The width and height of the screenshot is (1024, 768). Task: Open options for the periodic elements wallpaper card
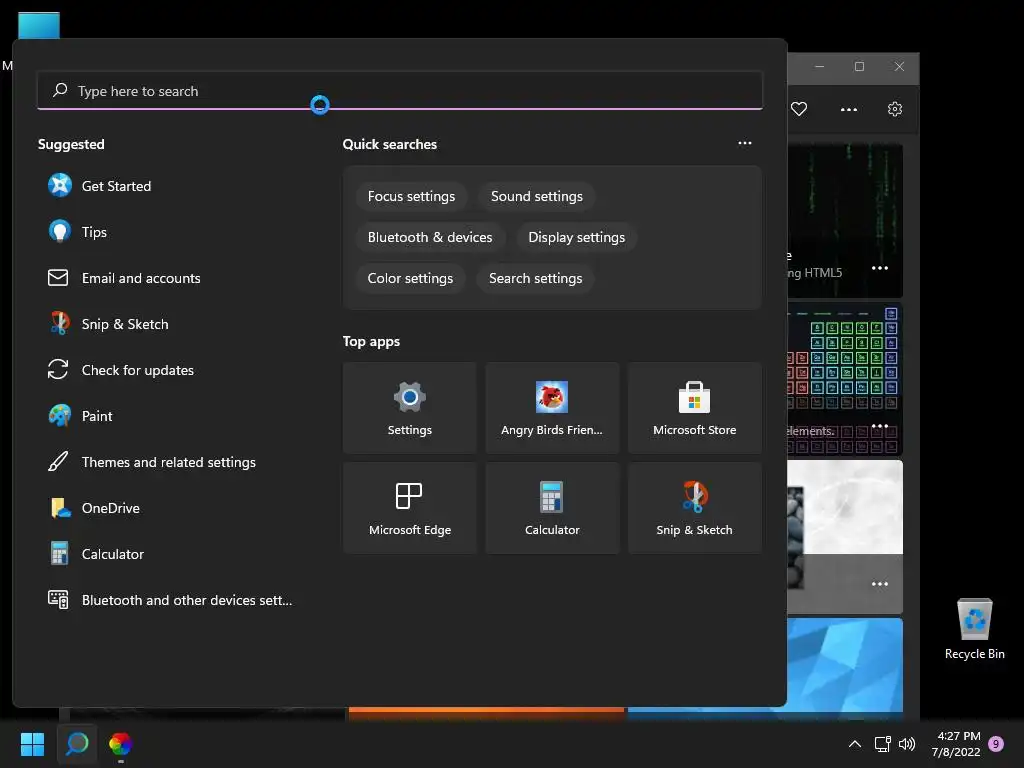tap(880, 426)
